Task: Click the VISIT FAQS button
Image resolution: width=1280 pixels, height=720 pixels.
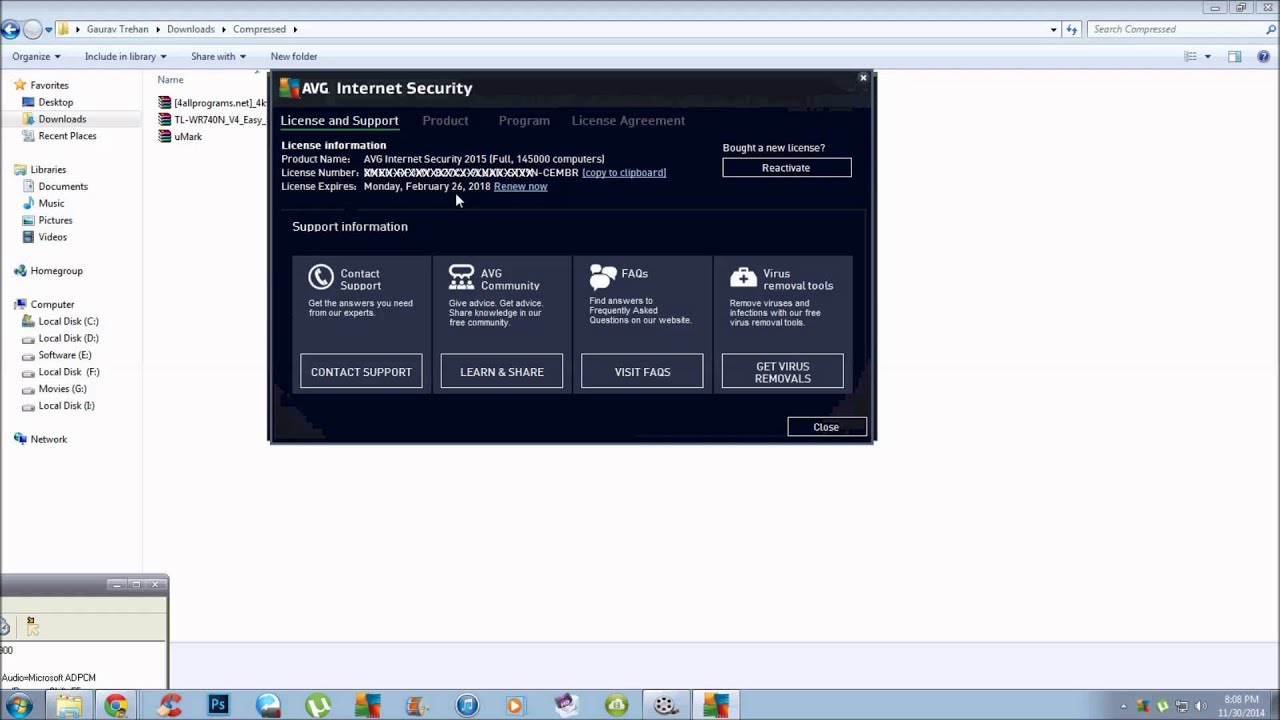Action: pos(642,372)
